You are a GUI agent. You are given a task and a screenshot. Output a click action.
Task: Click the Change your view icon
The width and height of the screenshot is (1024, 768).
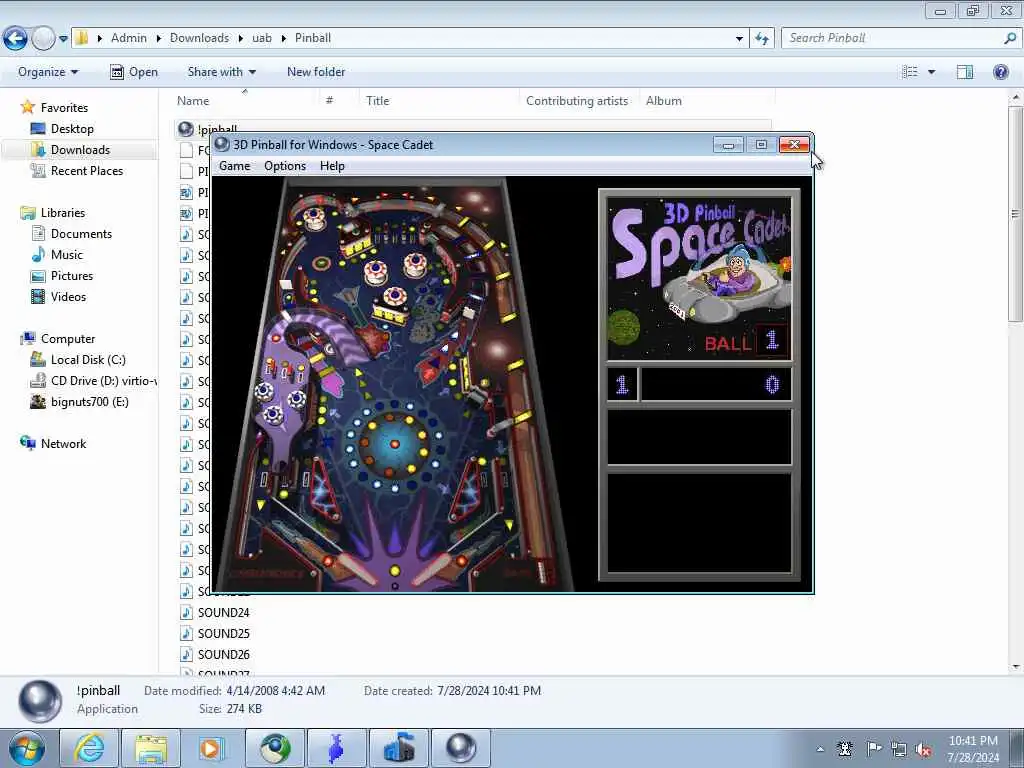pos(910,72)
